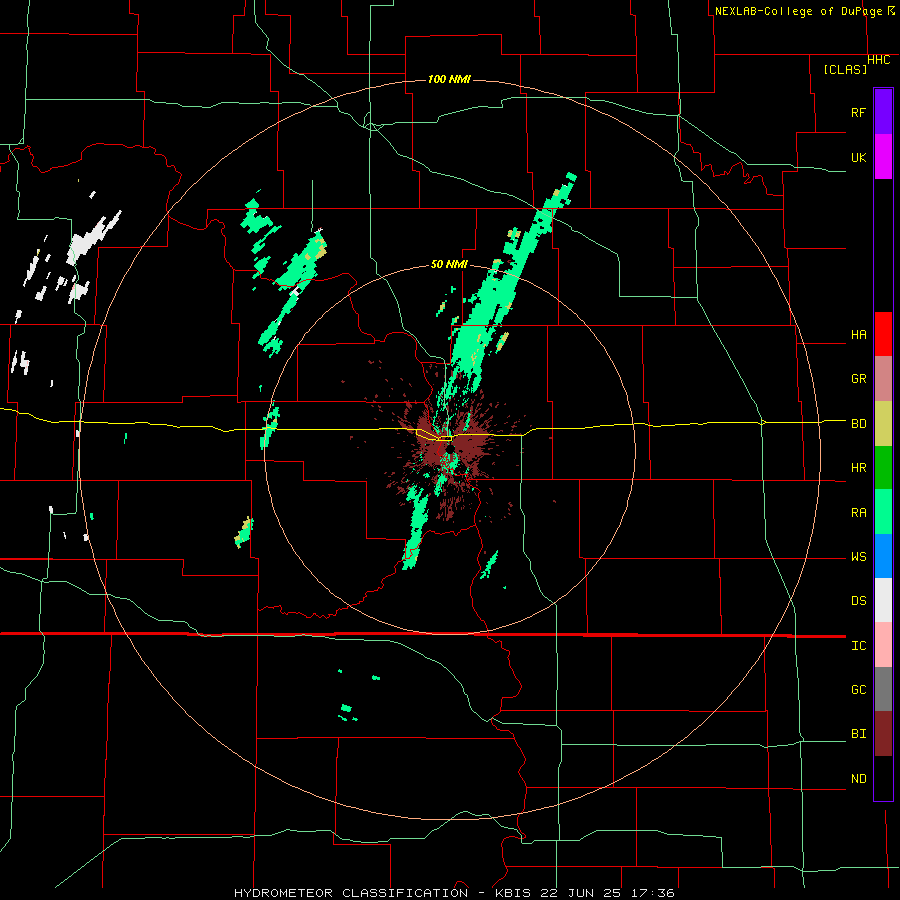900x900 pixels.
Task: Click the HYDROMETEOR CLASSIFICATION caption text
Action: click(x=351, y=893)
